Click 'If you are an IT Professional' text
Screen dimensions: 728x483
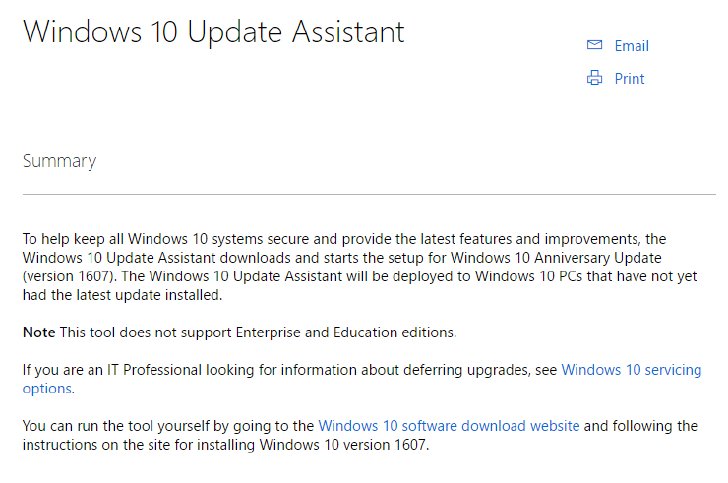coord(112,370)
